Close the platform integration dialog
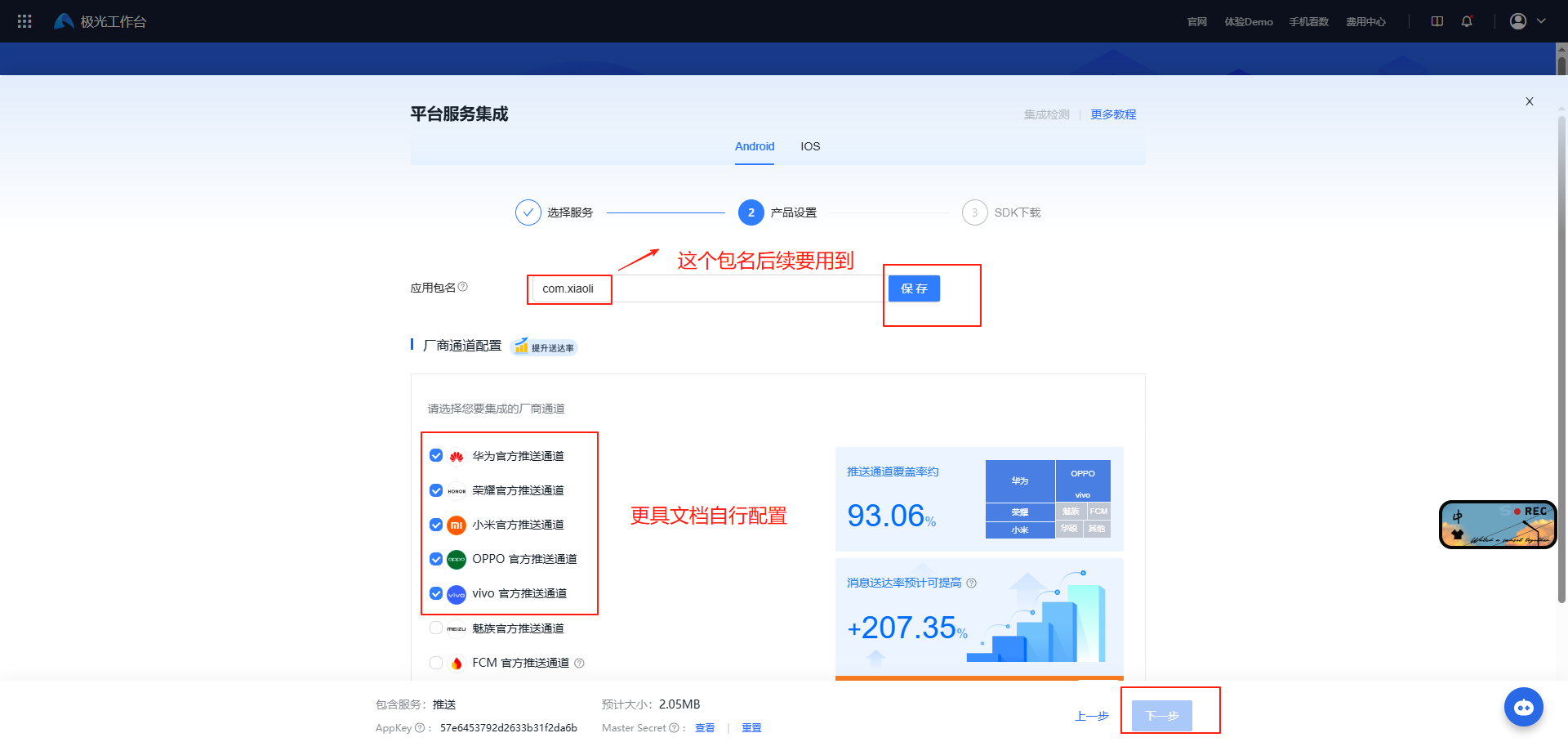The height and width of the screenshot is (751, 1568). [x=1530, y=101]
